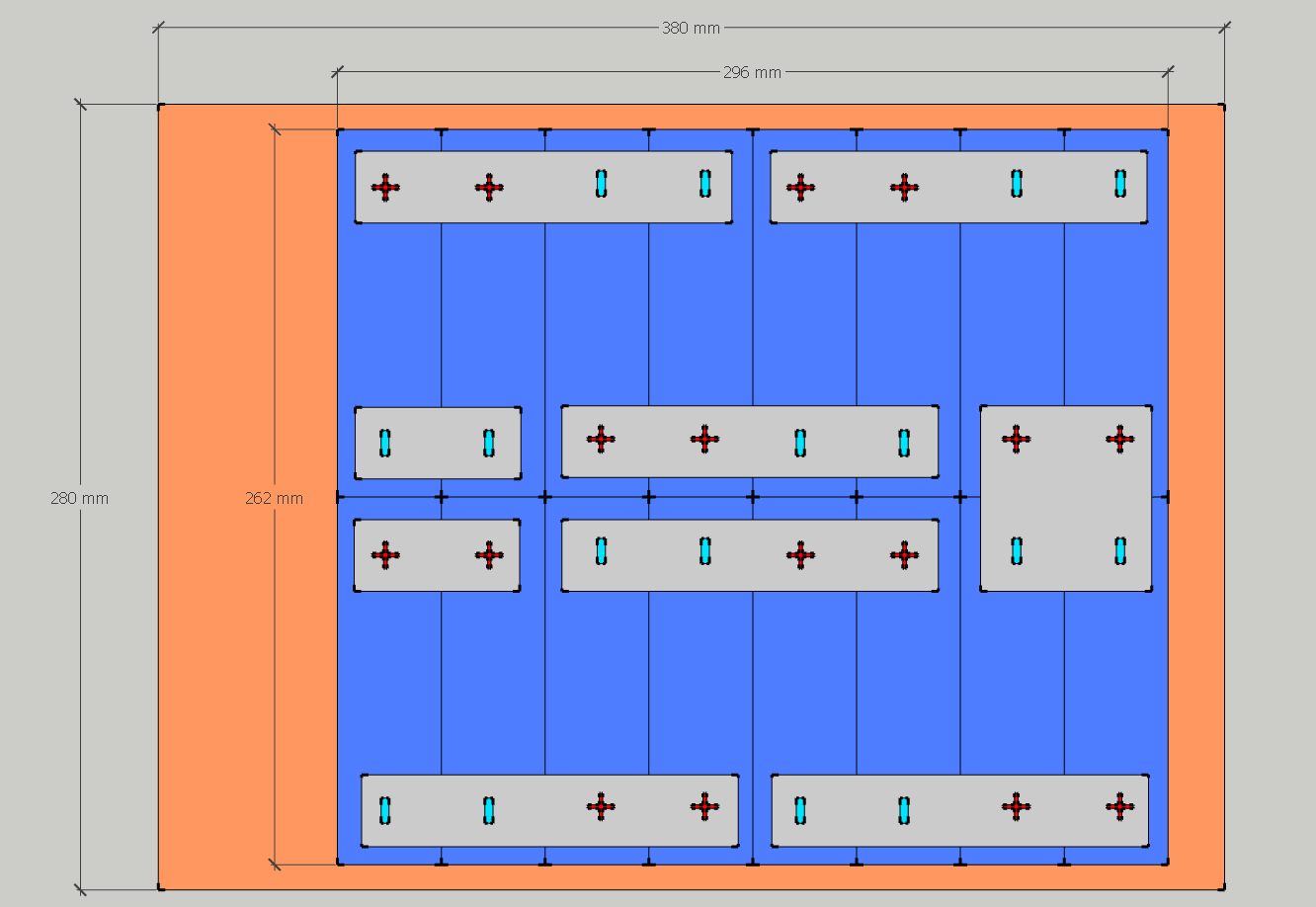Click the "296 mm" dimension label

pyautogui.click(x=752, y=72)
